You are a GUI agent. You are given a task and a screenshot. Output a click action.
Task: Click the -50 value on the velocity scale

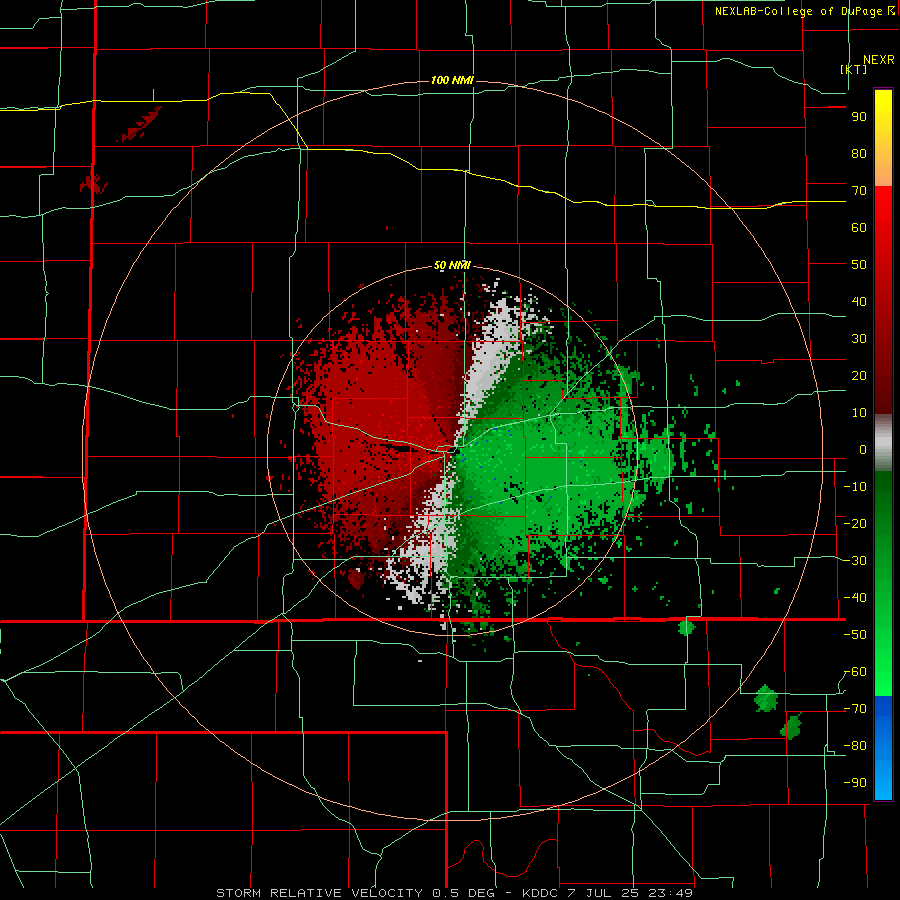855,635
